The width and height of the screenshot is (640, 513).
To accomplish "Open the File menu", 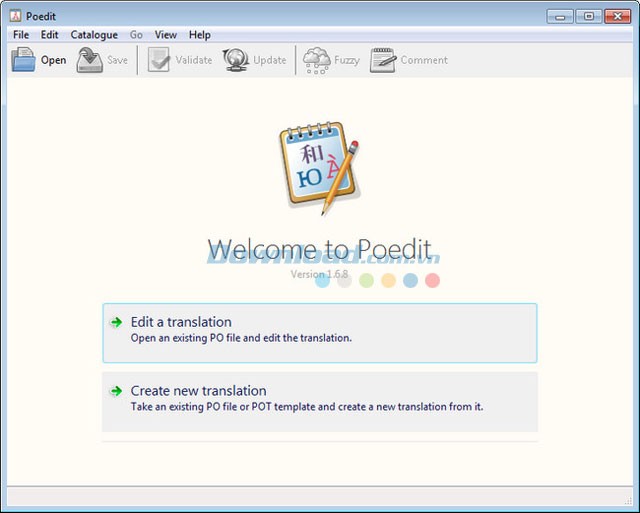I will [21, 35].
